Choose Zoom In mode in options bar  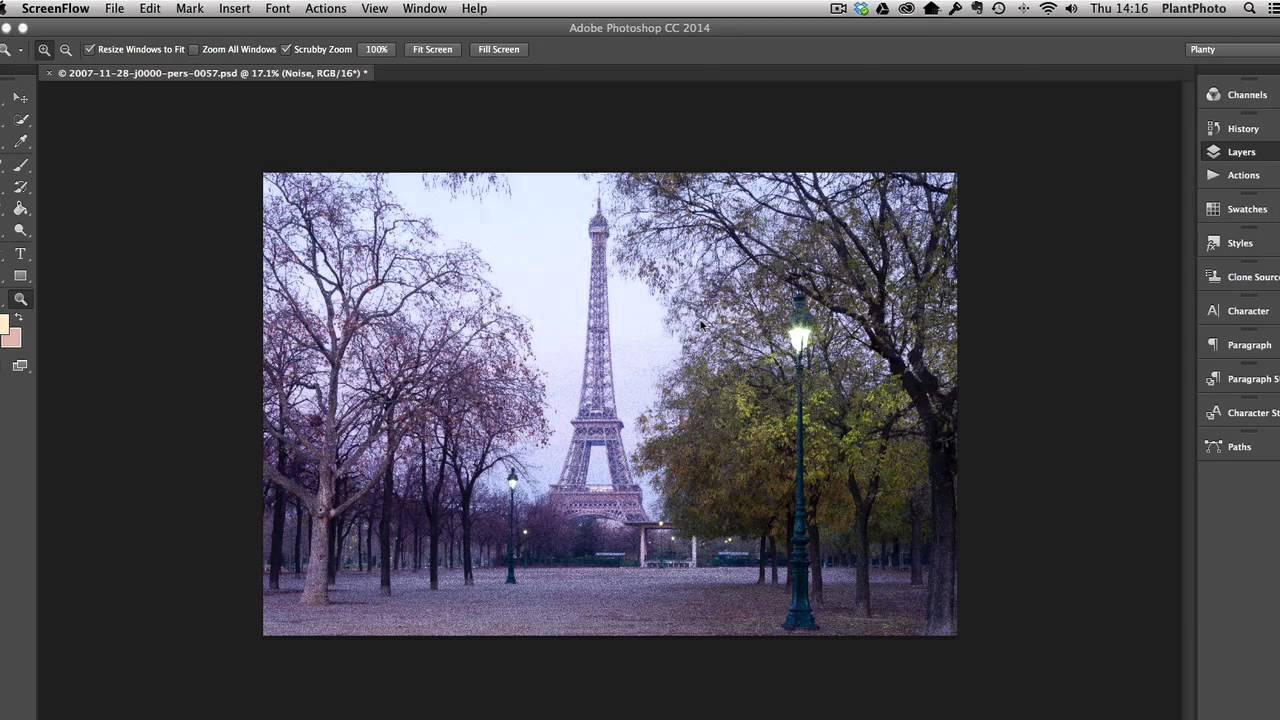click(44, 49)
